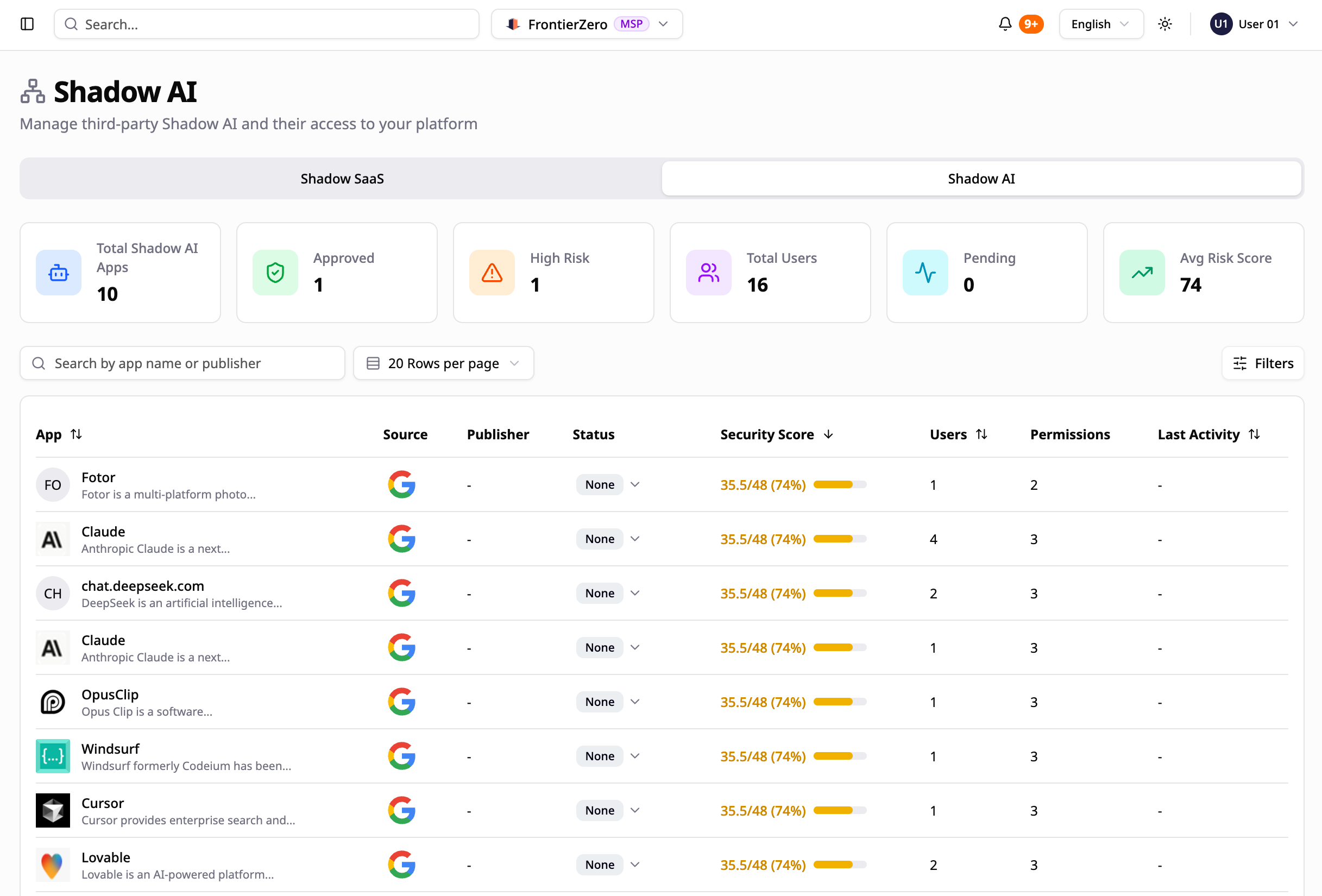
Task: Open the English language selector
Action: (x=1100, y=24)
